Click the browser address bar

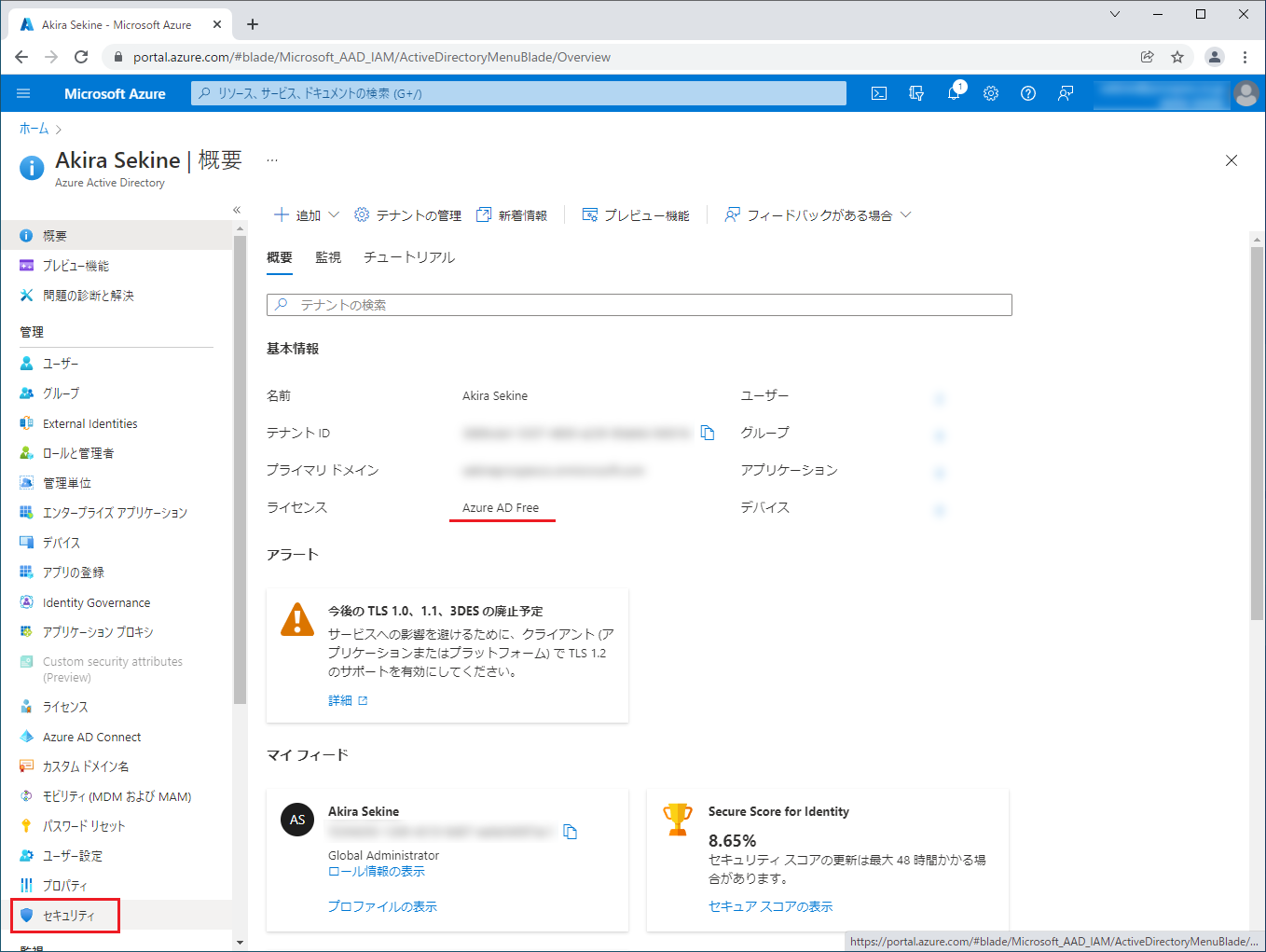click(x=615, y=57)
